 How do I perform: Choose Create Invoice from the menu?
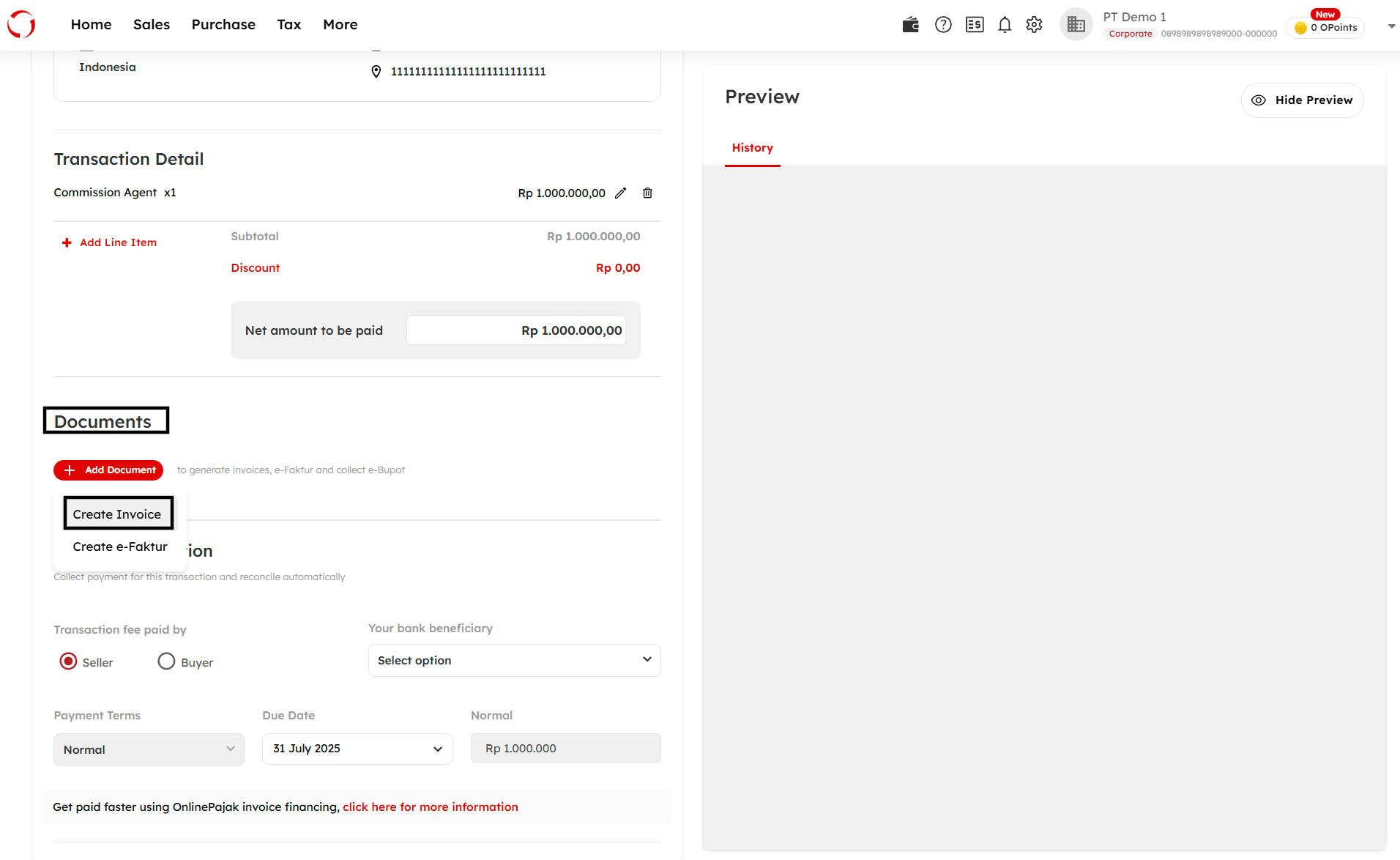117,514
